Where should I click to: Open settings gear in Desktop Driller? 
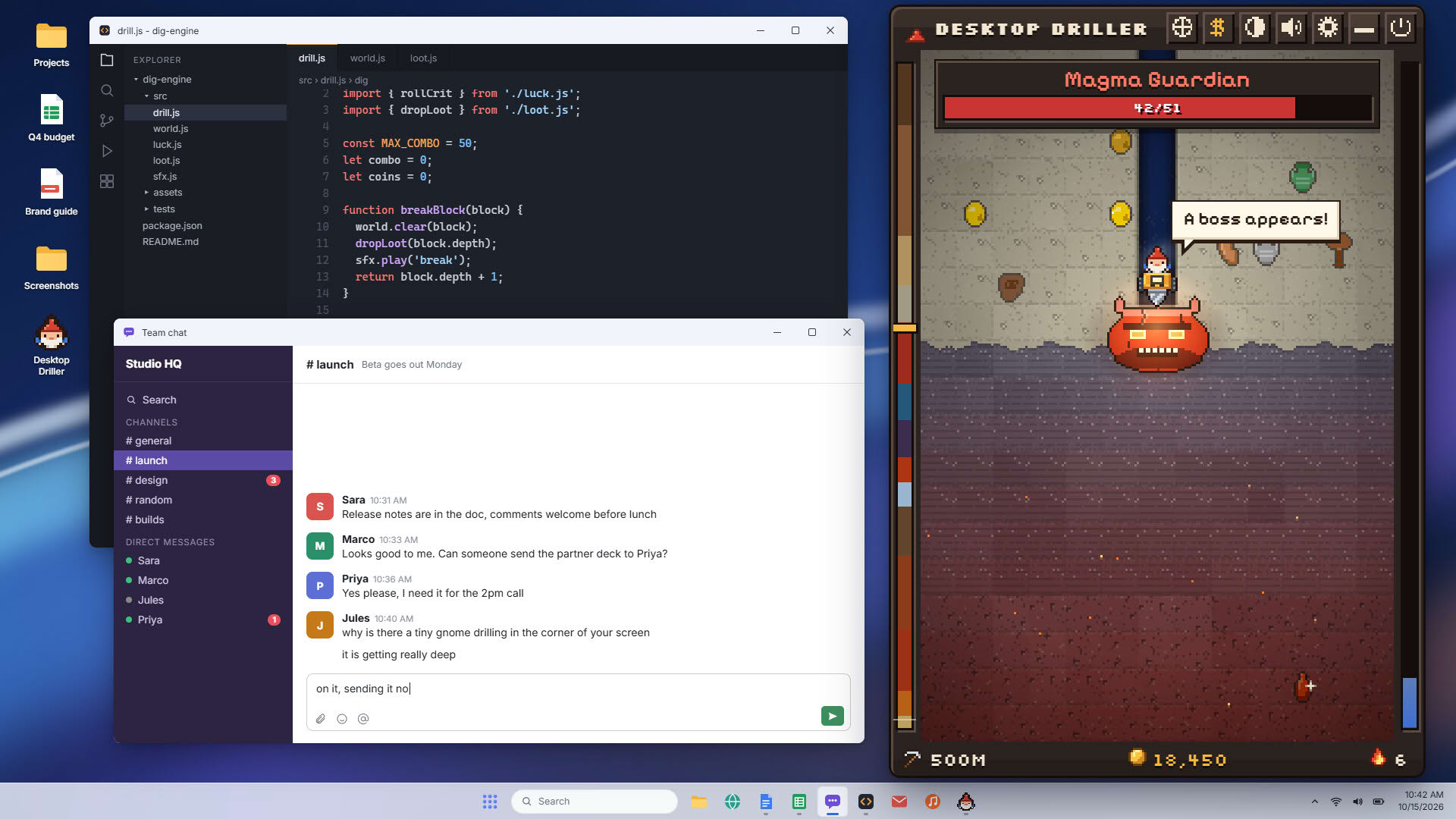1327,28
